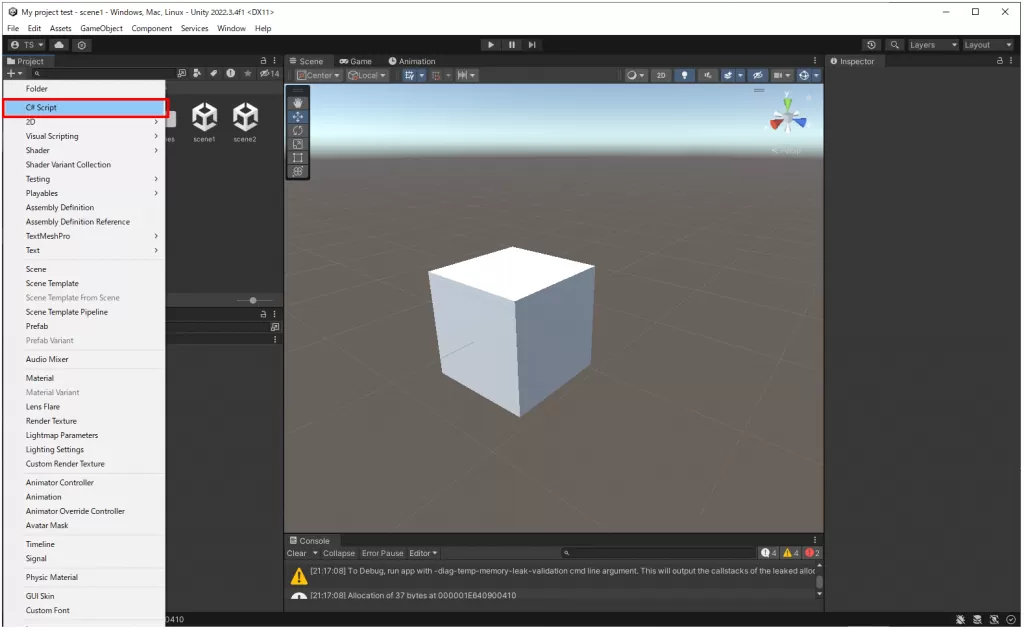Image resolution: width=1024 pixels, height=630 pixels.
Task: Adjust the Project icon size slider
Action: coord(253,300)
